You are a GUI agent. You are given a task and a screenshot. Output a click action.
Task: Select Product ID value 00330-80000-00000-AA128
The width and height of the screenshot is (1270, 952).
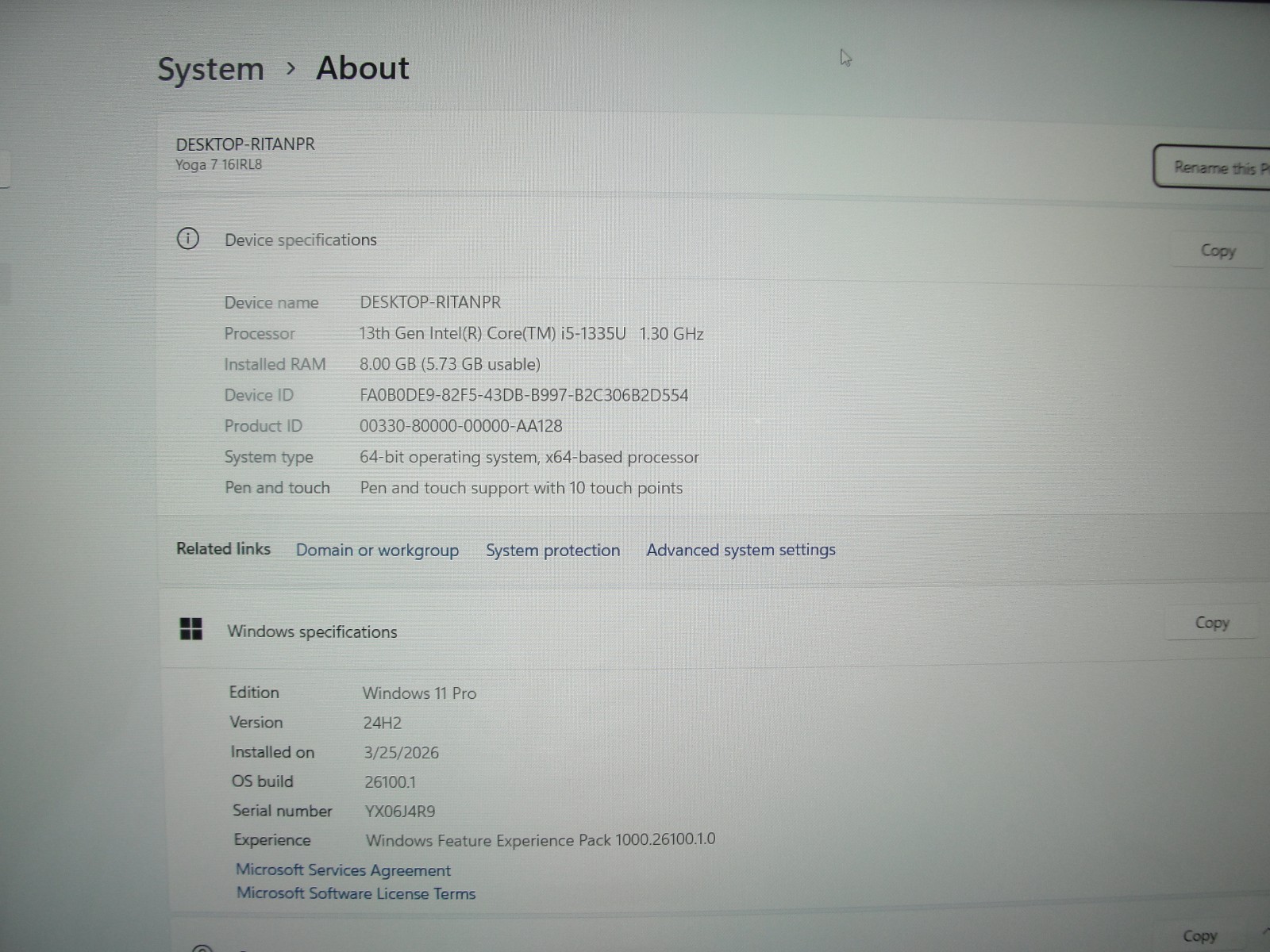(460, 426)
